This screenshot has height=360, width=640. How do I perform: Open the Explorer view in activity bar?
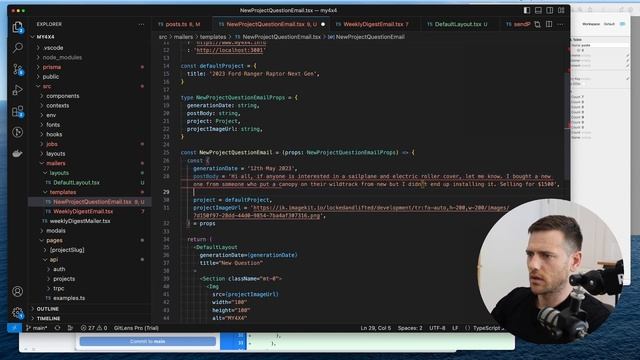17,27
